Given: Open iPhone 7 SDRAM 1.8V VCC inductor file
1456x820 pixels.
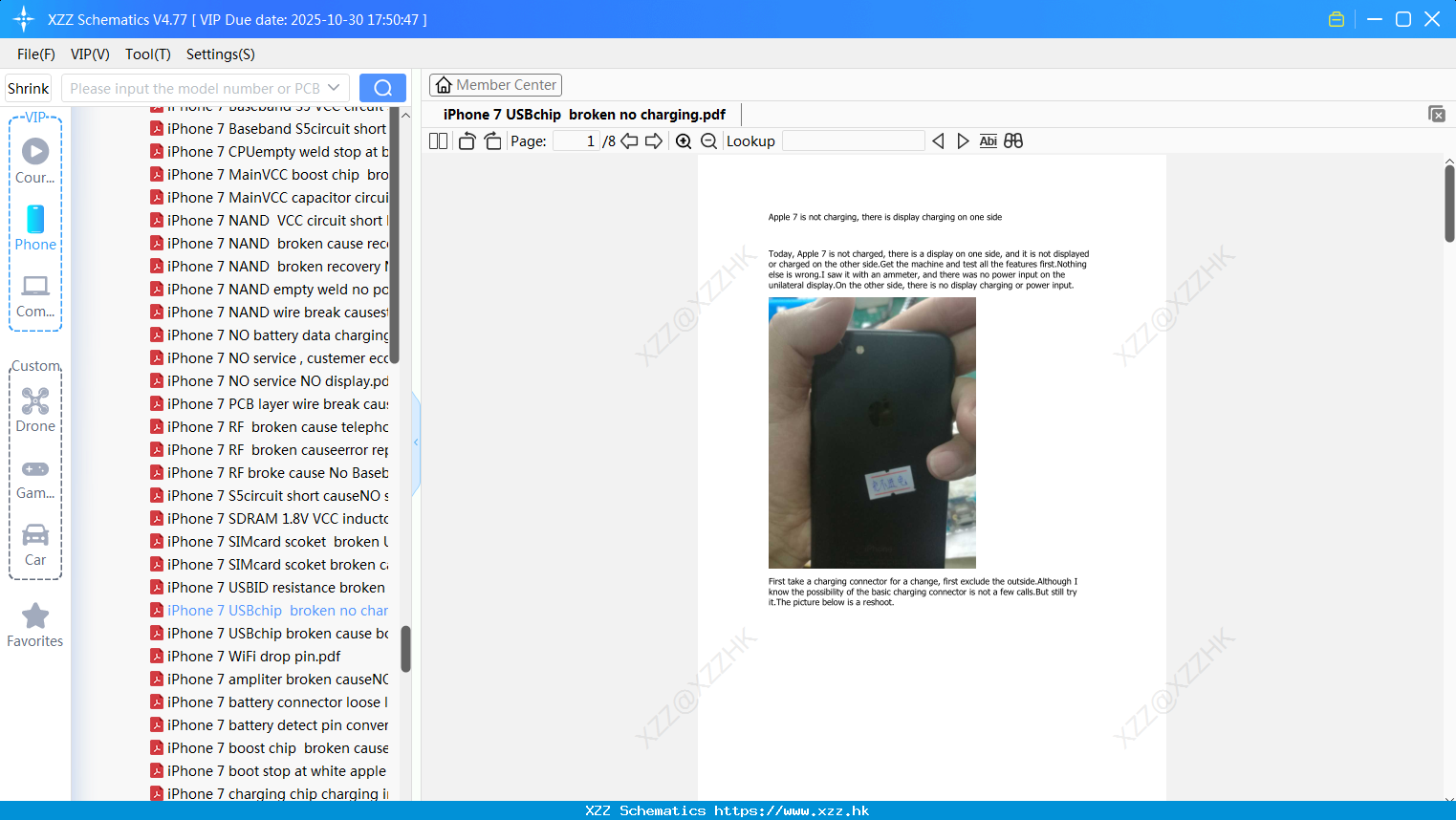Looking at the screenshot, I should click(x=270, y=519).
